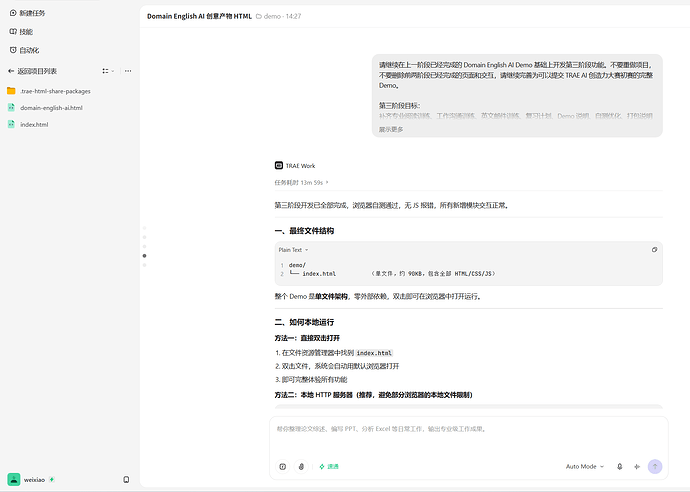
Task: Open the file list view-mode dropdown
Action: (x=108, y=71)
